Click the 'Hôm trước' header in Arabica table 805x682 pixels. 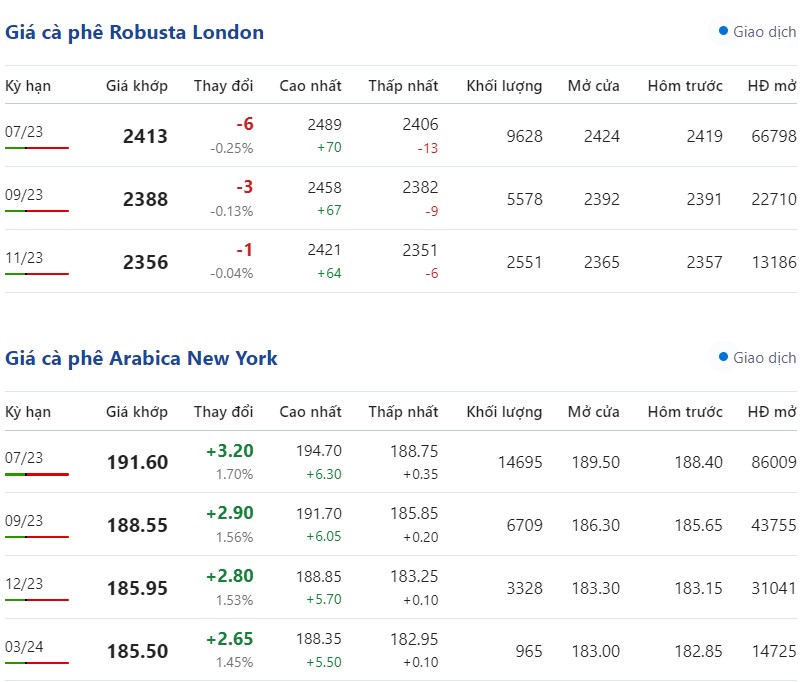point(685,412)
